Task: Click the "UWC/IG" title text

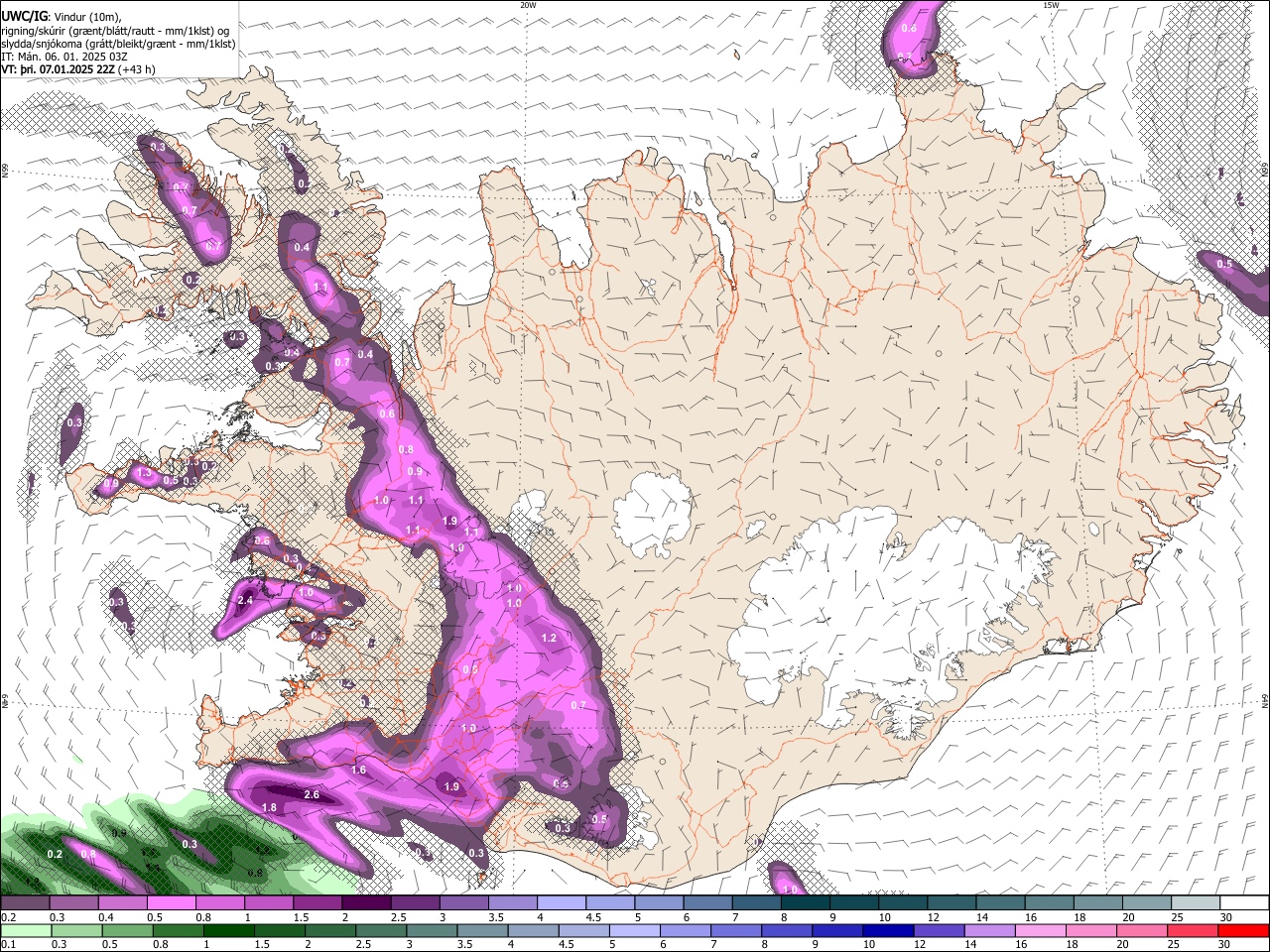Action: coord(24,17)
